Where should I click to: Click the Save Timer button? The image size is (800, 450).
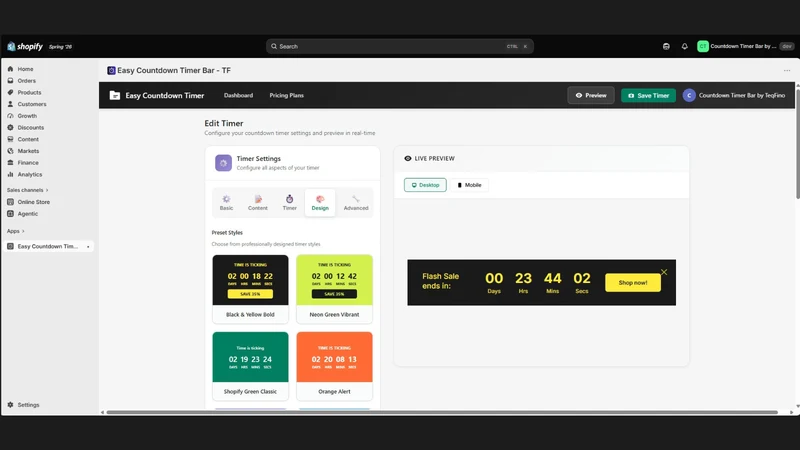[x=648, y=95]
